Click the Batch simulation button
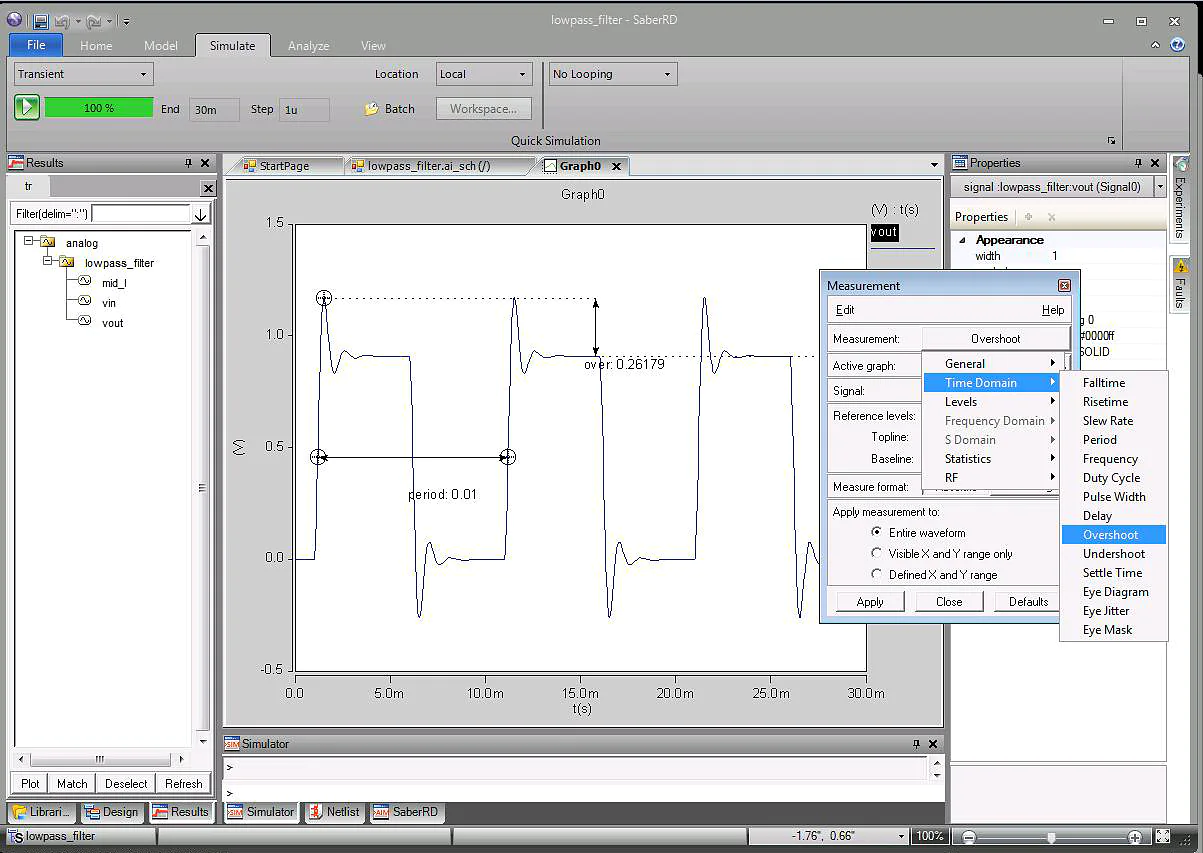 coord(389,109)
